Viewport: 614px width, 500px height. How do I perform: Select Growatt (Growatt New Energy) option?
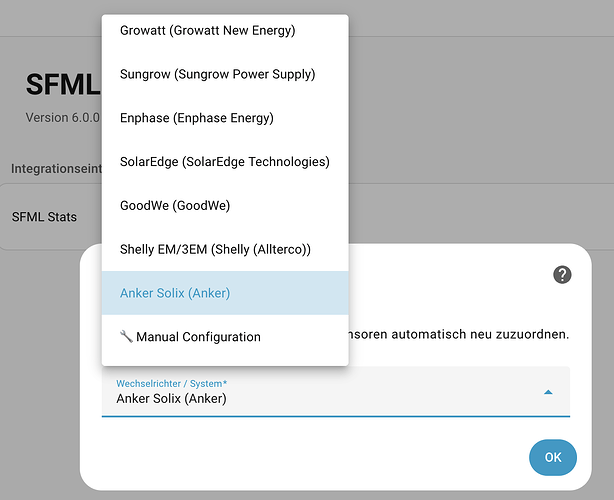click(x=225, y=31)
